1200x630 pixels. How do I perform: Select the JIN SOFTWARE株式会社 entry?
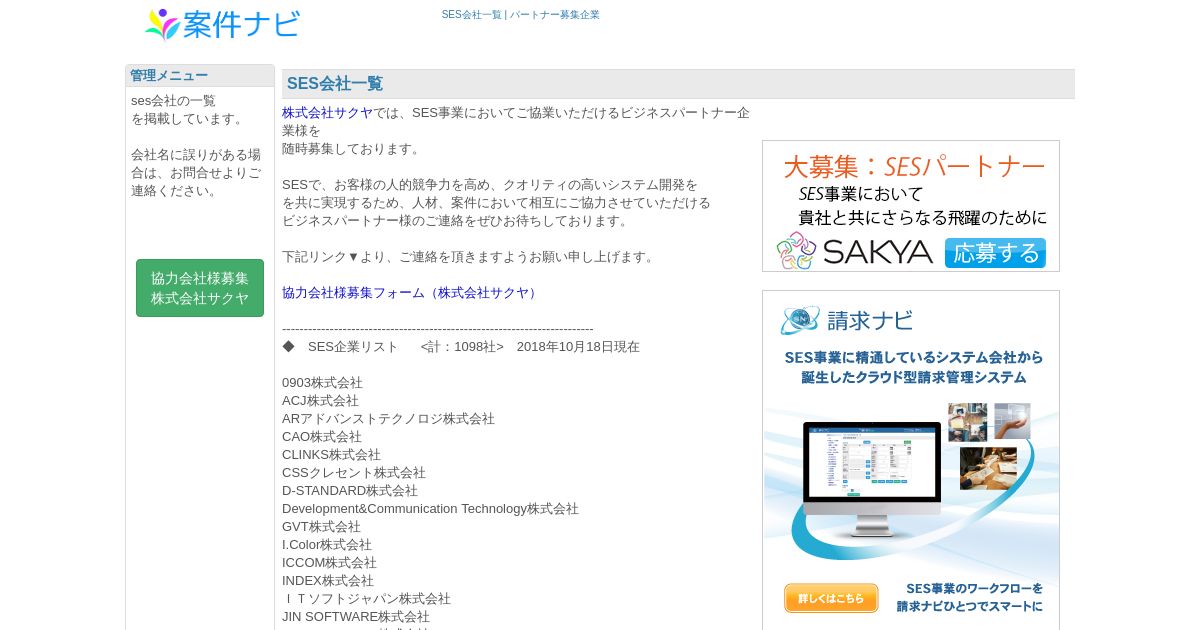point(356,617)
